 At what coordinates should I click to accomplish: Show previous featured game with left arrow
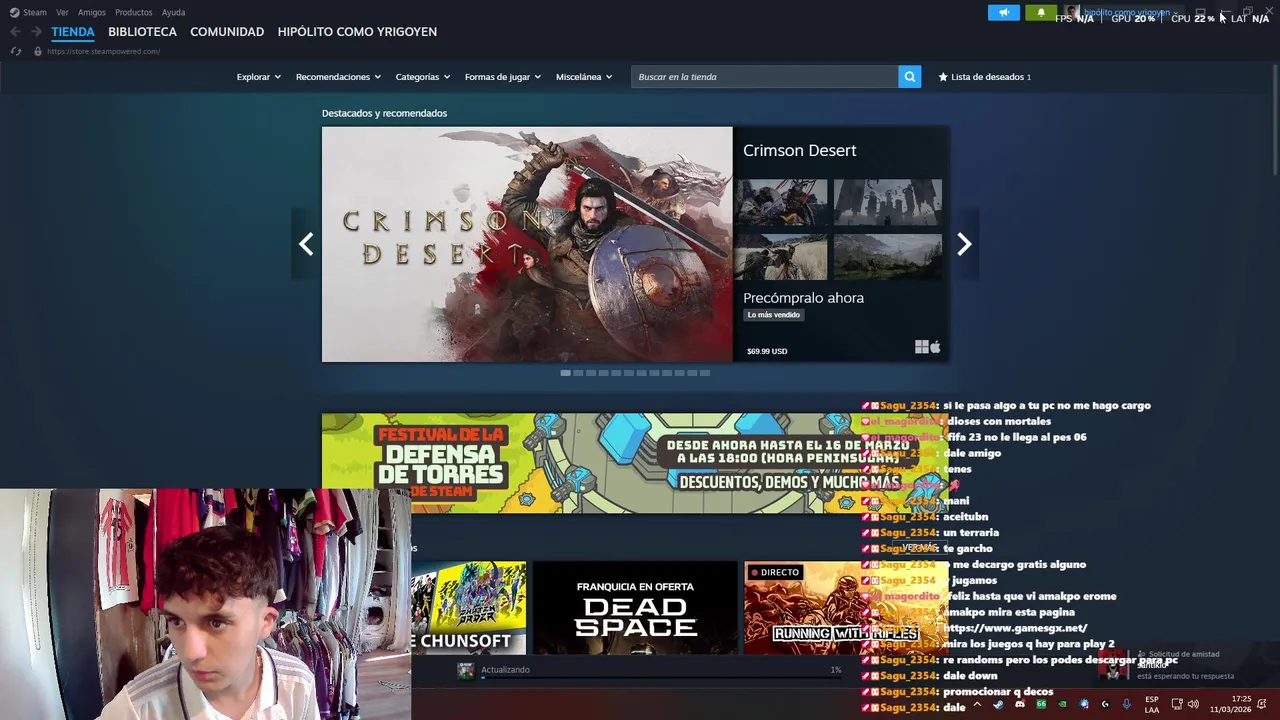[x=306, y=244]
